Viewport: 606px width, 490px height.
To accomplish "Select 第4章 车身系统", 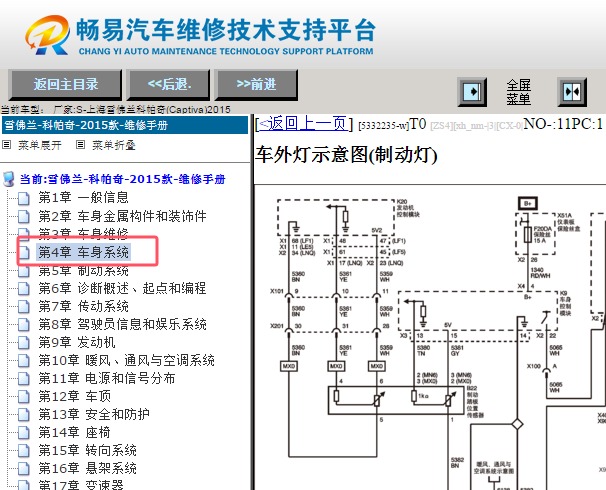I will (x=83, y=252).
